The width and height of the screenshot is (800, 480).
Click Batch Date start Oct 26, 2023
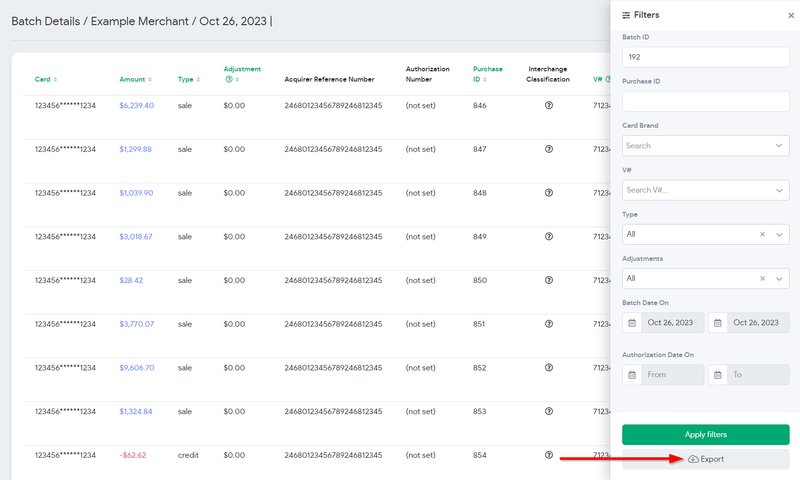tap(672, 323)
